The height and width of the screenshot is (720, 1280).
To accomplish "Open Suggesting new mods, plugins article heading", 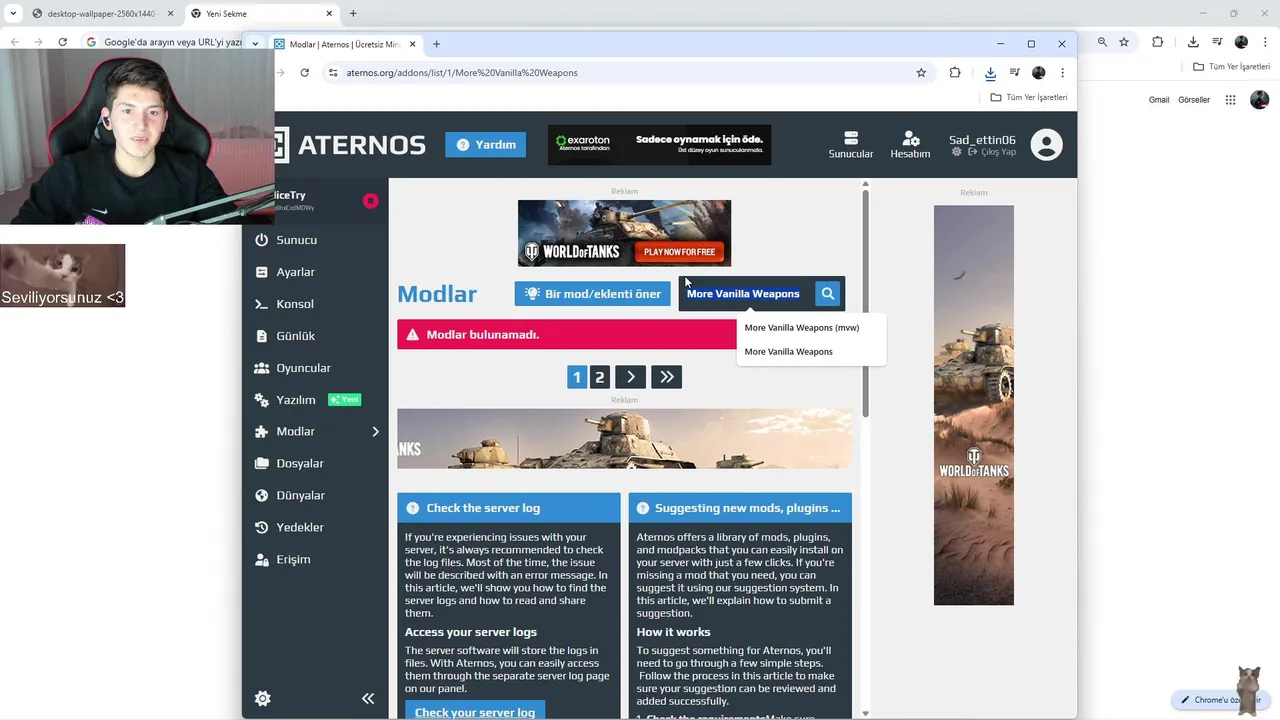I will point(747,508).
